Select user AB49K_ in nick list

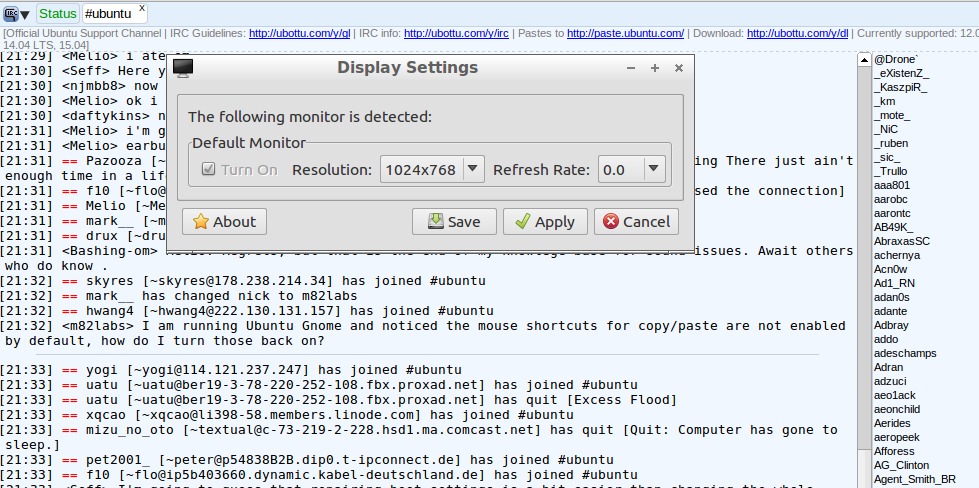tap(893, 227)
